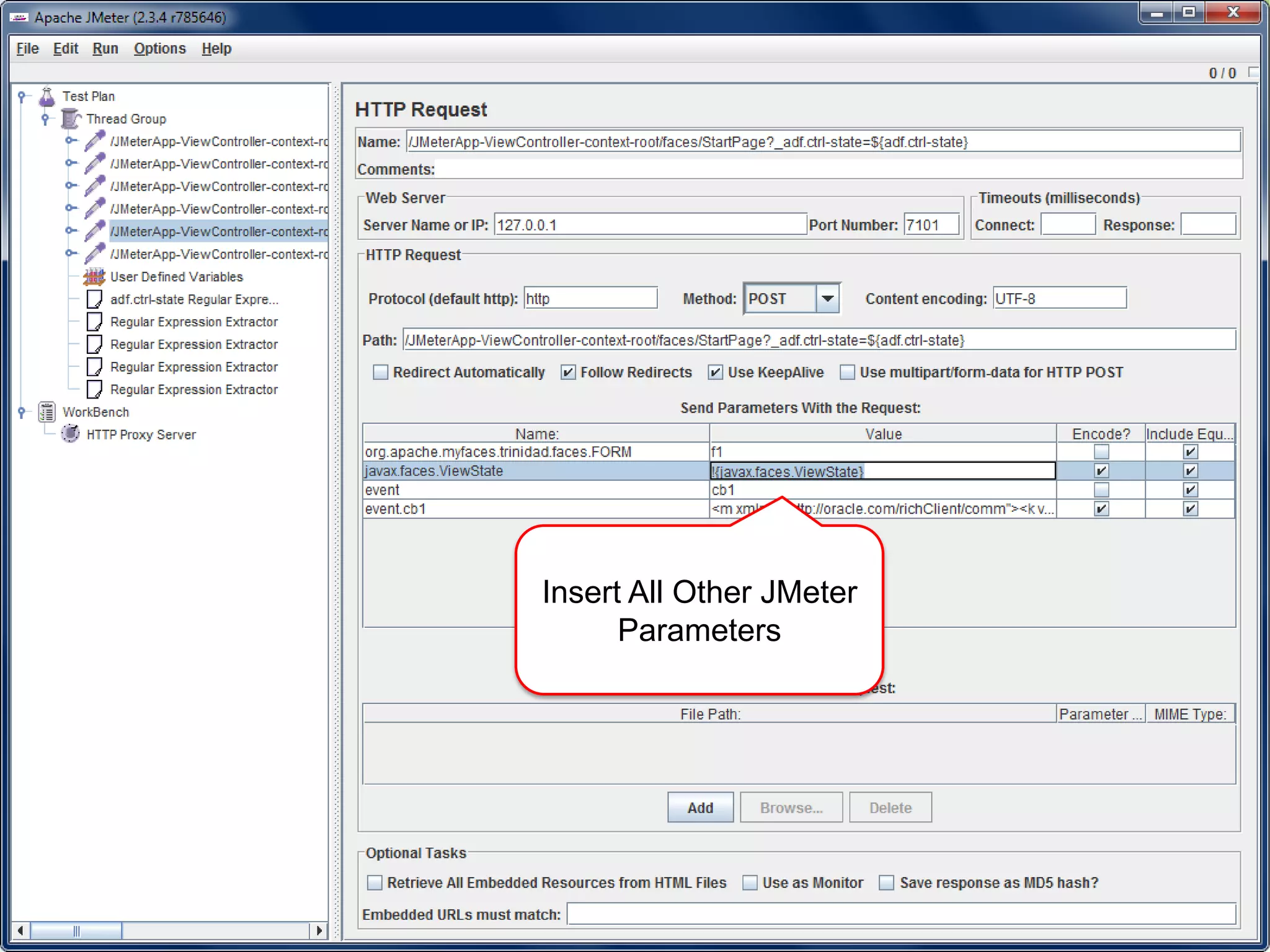Open the File menu

coord(27,48)
